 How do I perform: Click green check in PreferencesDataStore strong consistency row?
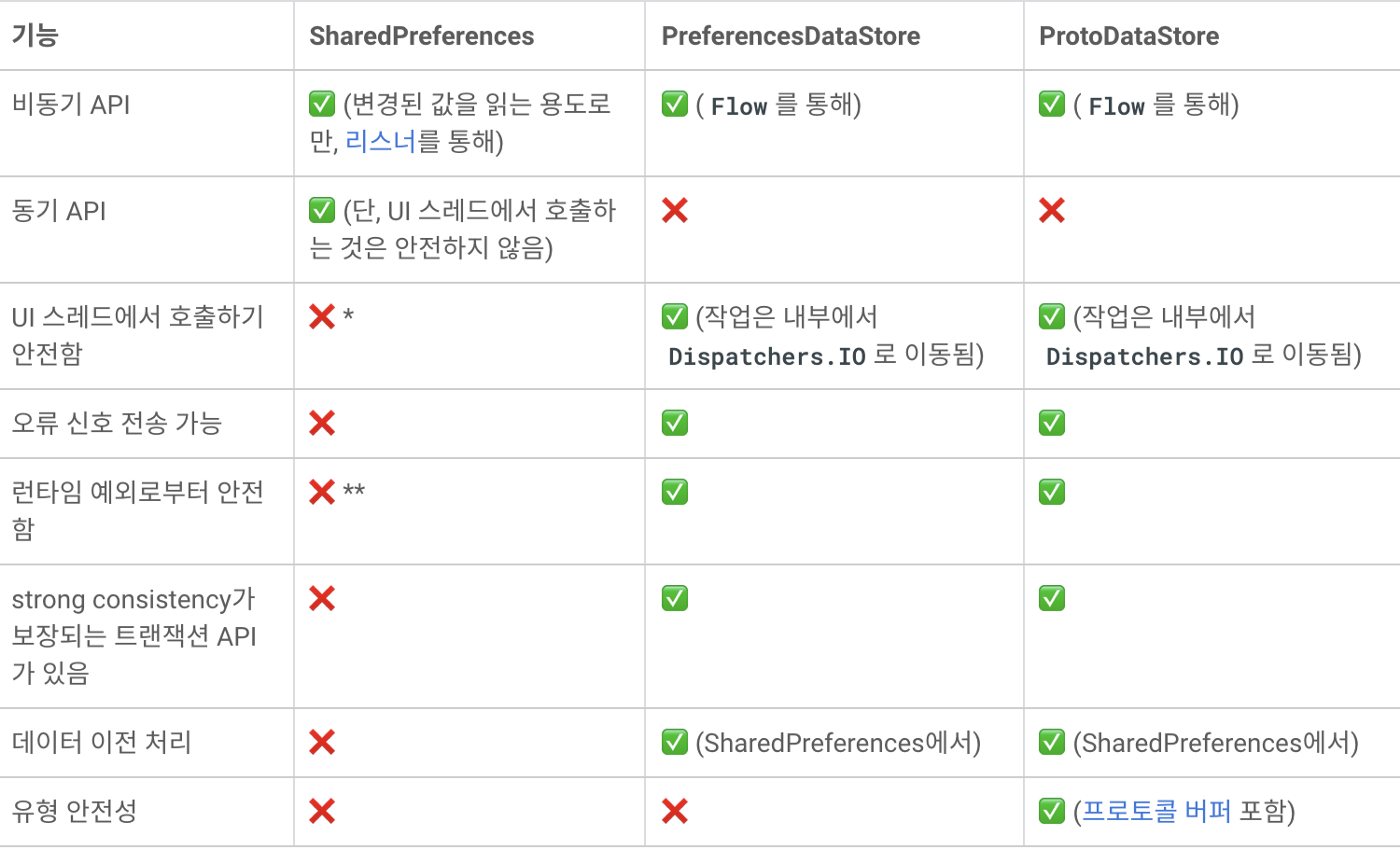675,598
